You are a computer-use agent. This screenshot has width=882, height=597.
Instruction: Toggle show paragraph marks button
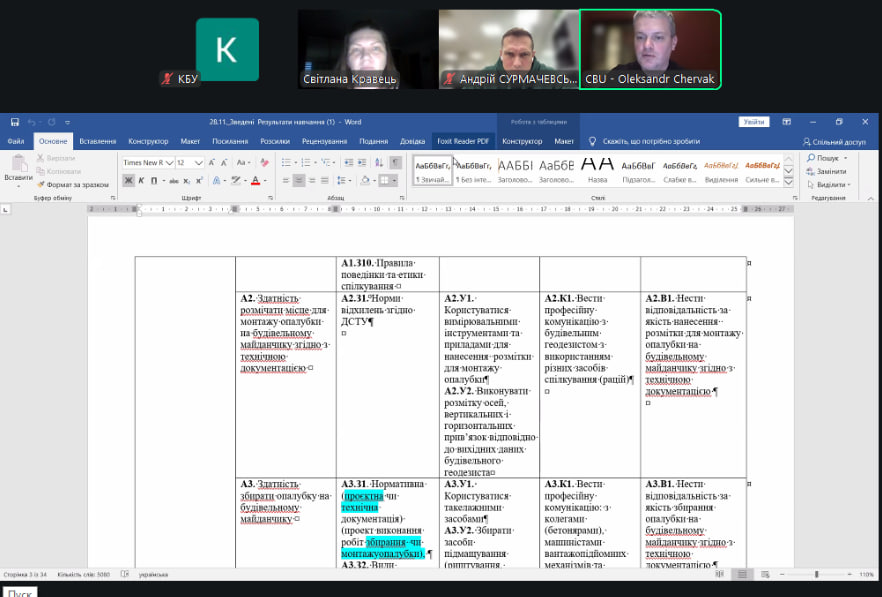coord(396,163)
